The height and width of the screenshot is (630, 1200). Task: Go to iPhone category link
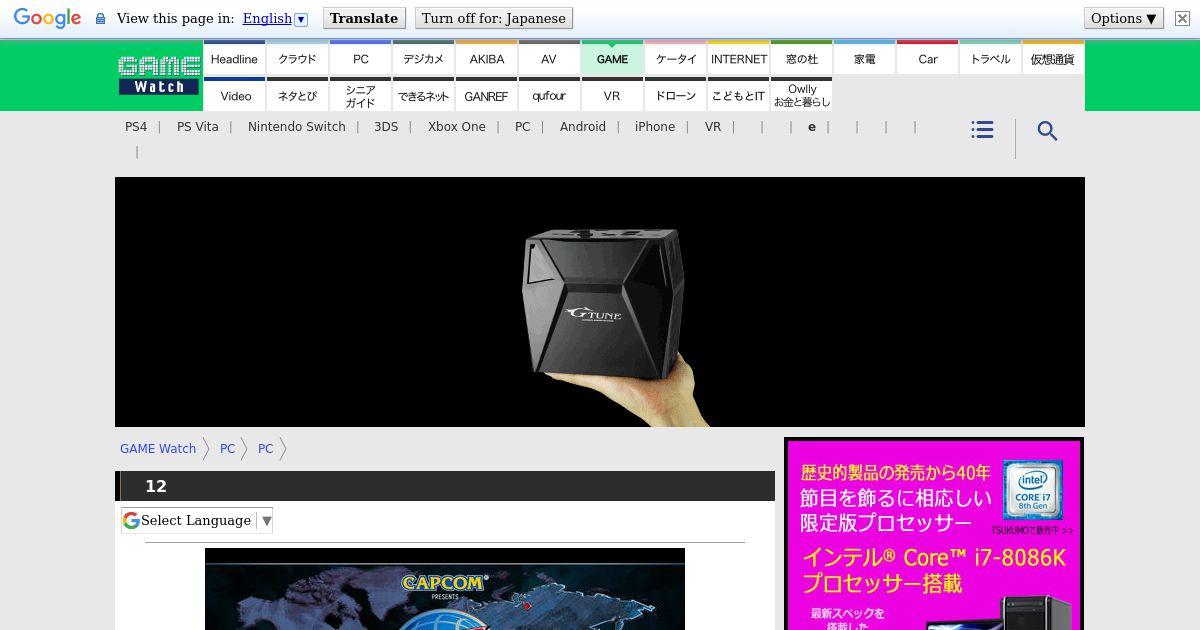tap(655, 127)
